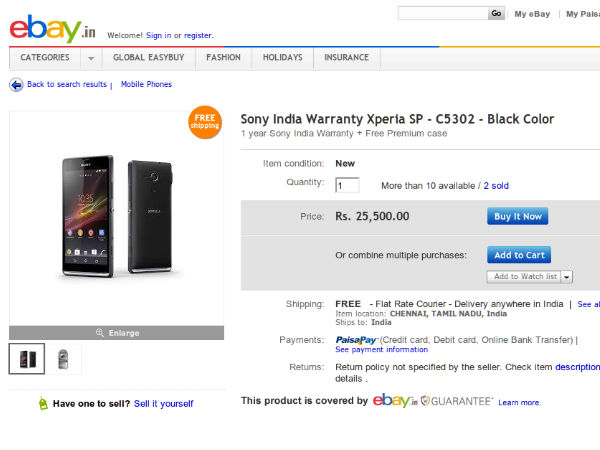
Task: Expand the Categories dropdown arrow
Action: pyautogui.click(x=91, y=58)
